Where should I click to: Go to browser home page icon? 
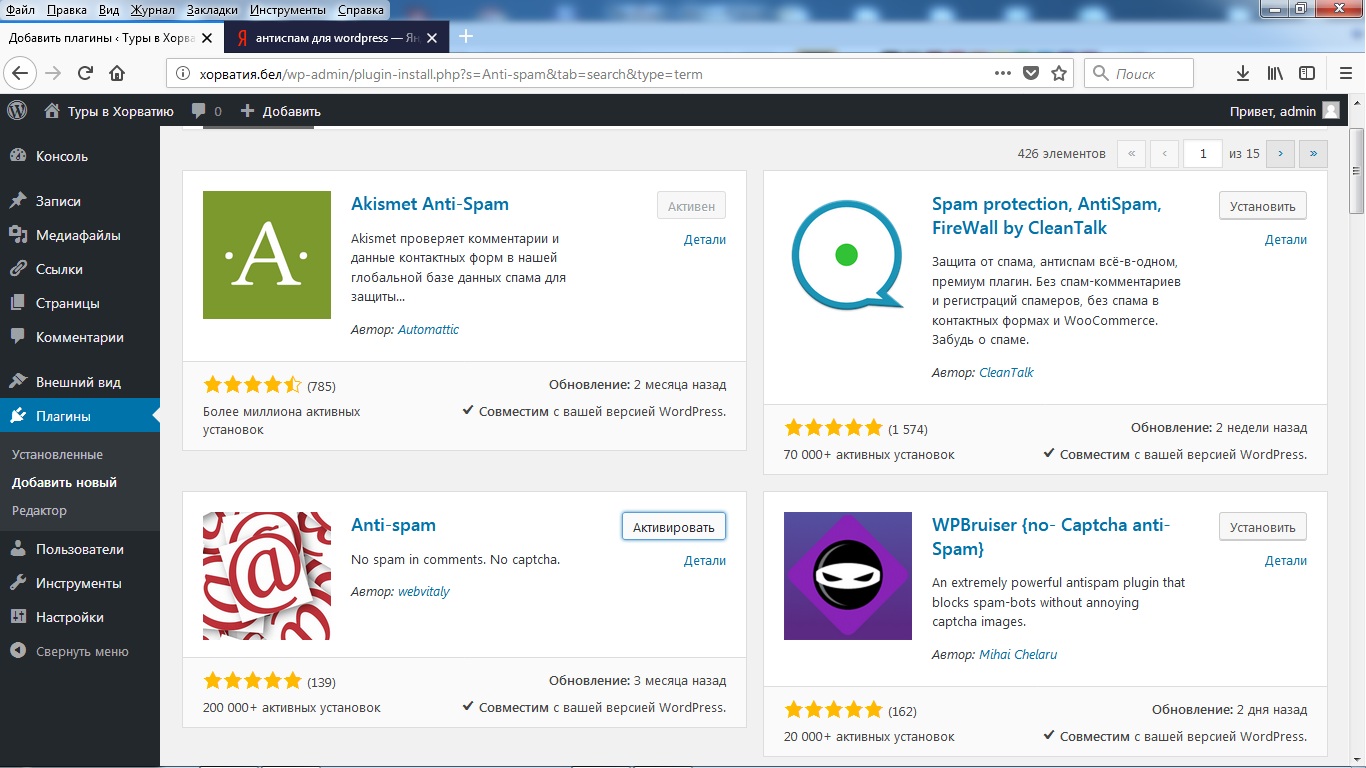(x=117, y=73)
